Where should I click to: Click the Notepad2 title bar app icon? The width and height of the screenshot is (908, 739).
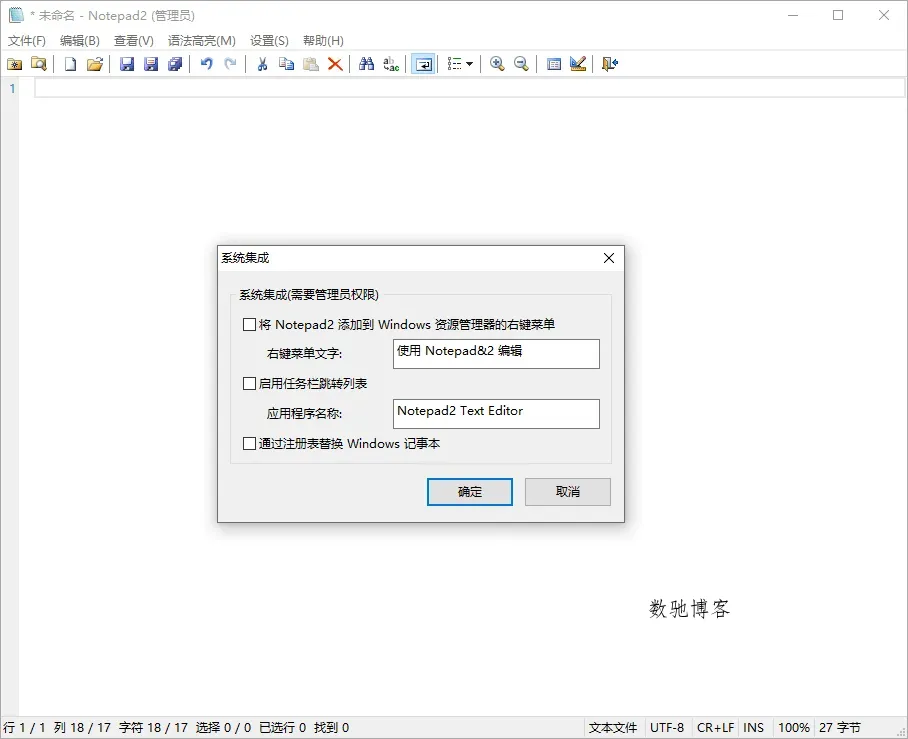coord(16,15)
